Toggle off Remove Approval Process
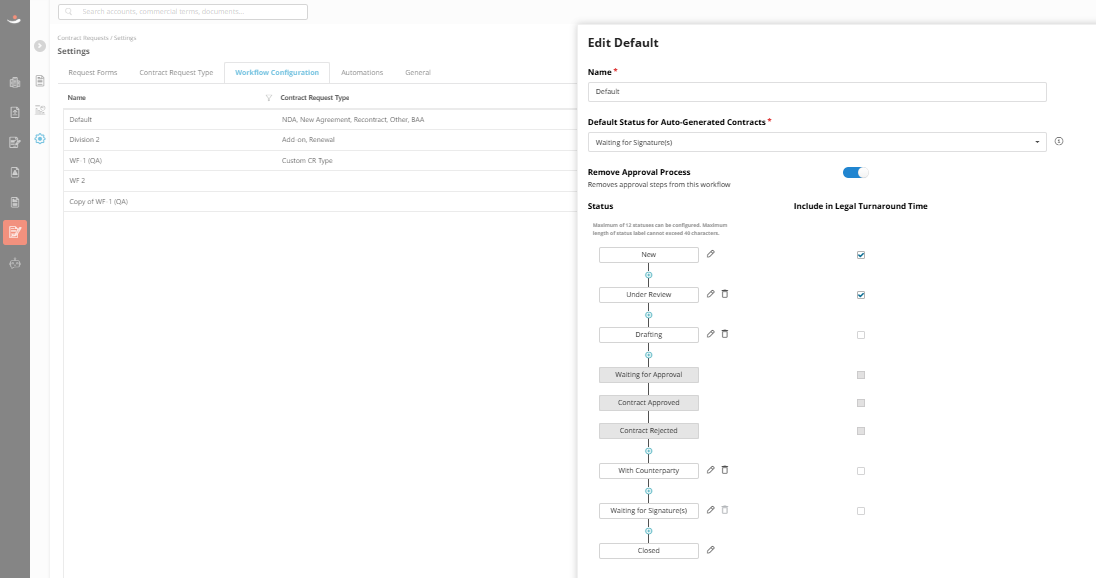1096x578 pixels. pyautogui.click(x=856, y=173)
